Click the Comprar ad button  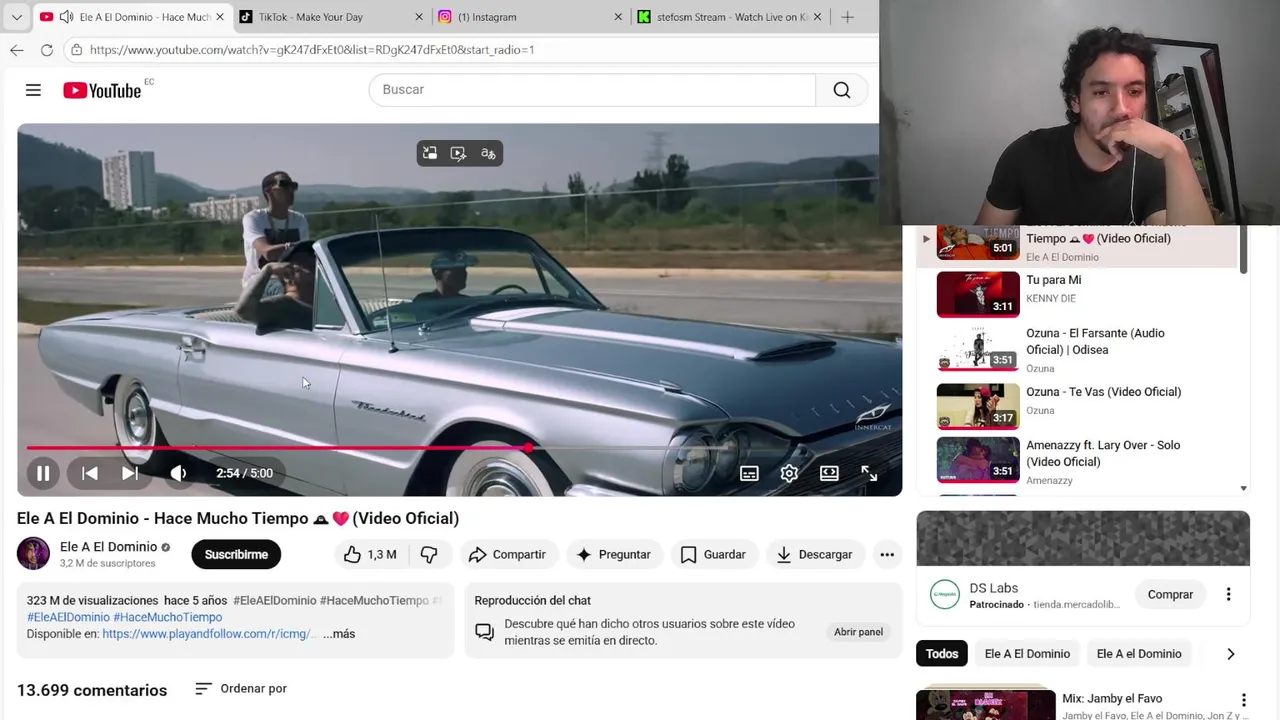point(1170,594)
